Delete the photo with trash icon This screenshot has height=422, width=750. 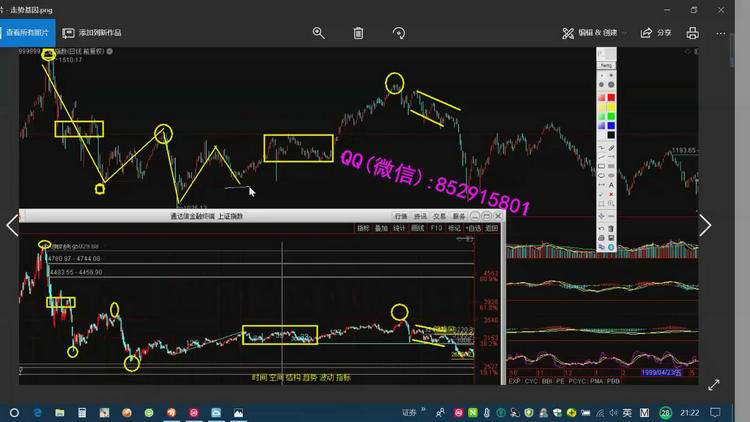[x=359, y=32]
